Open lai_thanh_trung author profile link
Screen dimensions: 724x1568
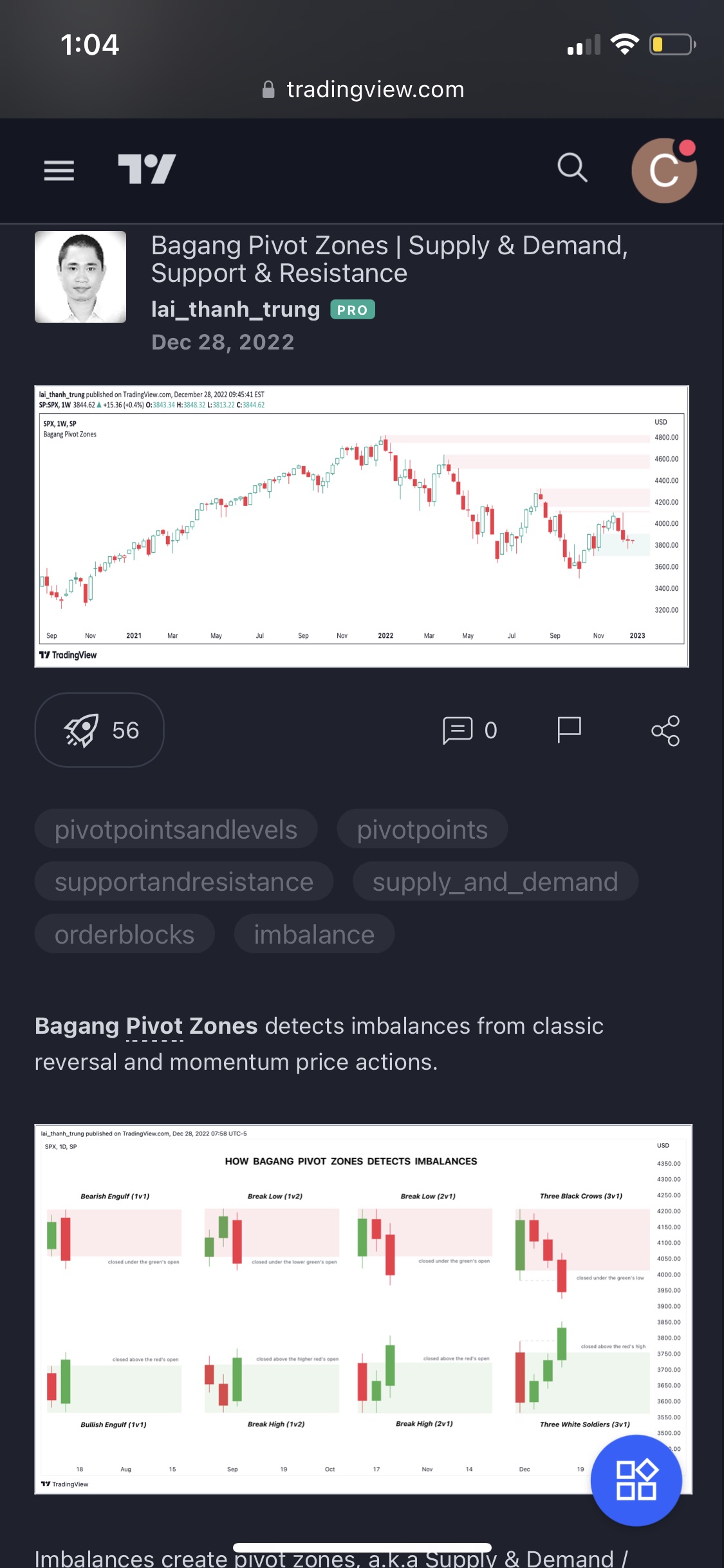point(236,310)
